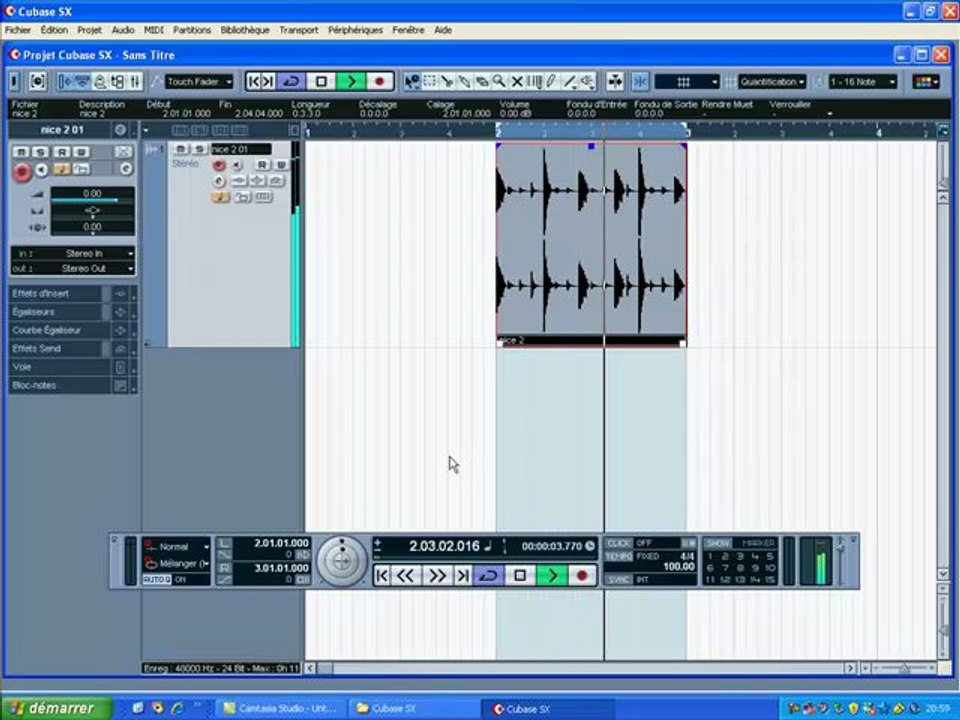Enable record on track nice 2 01
Screen dimensions: 960x720
coord(219,165)
